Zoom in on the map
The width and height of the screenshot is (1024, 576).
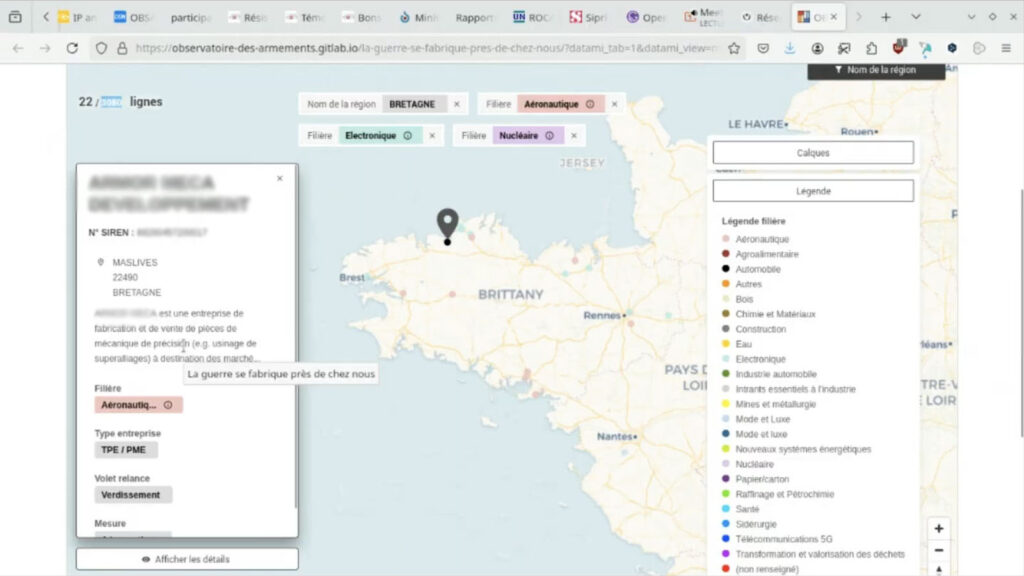tap(938, 528)
